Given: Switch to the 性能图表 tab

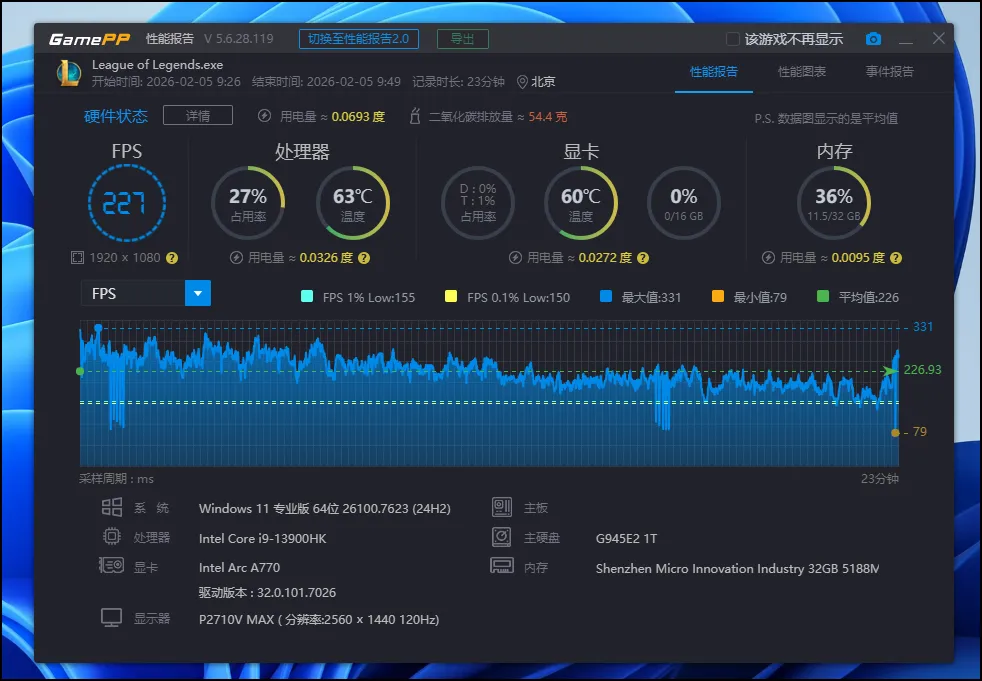Looking at the screenshot, I should point(802,71).
